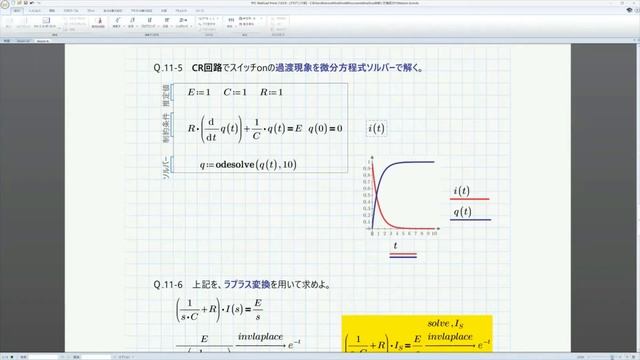Open the label style dropdown in the ribbon

(208, 19)
